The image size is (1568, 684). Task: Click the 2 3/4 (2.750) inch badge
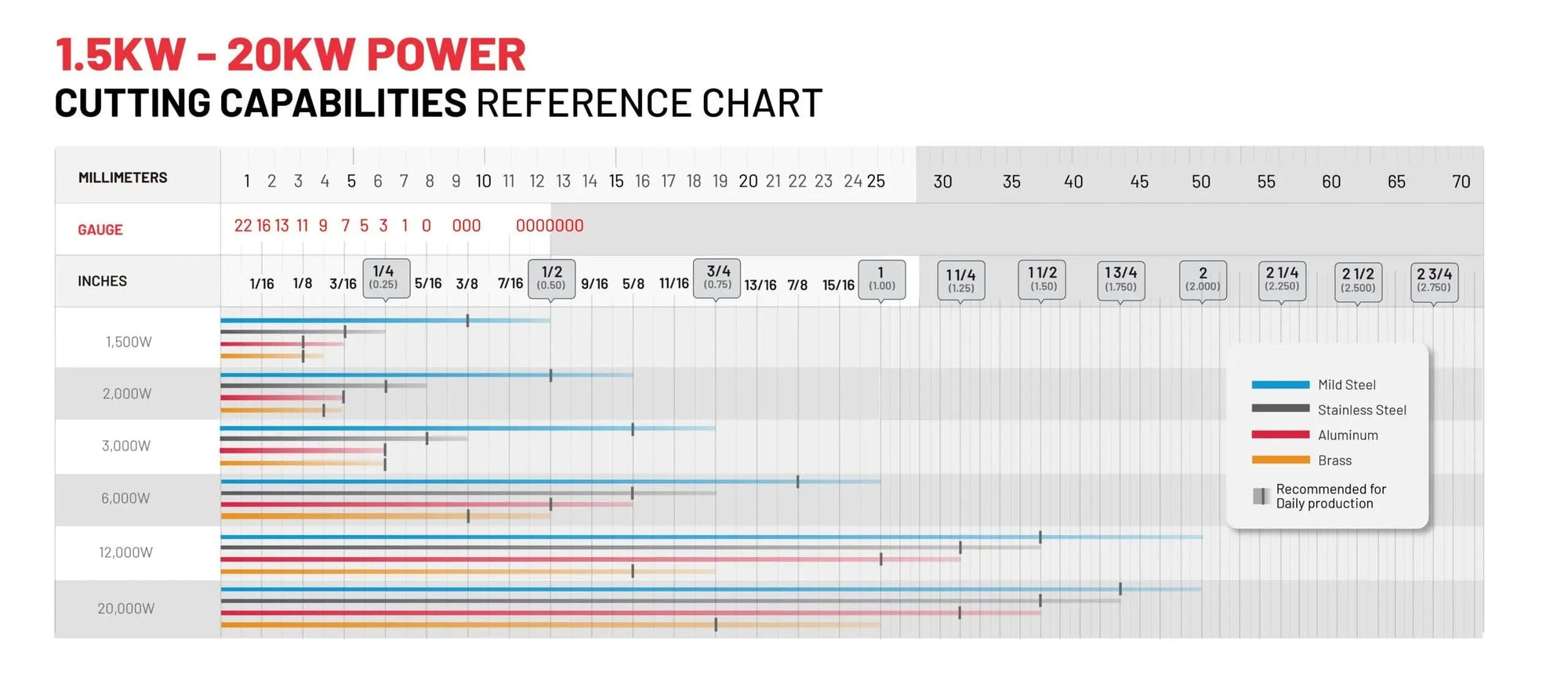click(x=1434, y=281)
